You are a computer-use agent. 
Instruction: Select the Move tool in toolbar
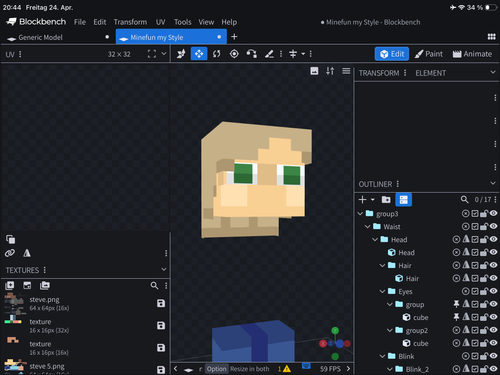point(199,54)
